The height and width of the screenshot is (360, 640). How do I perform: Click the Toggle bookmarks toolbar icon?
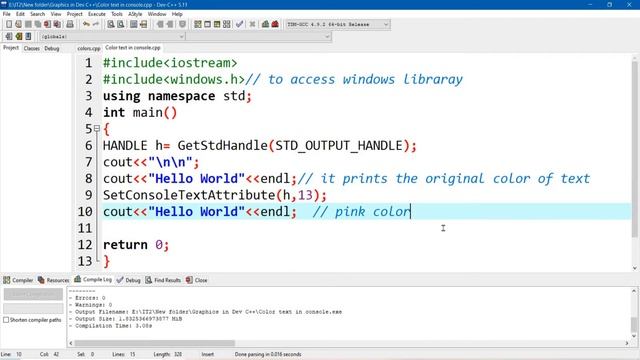point(18,36)
